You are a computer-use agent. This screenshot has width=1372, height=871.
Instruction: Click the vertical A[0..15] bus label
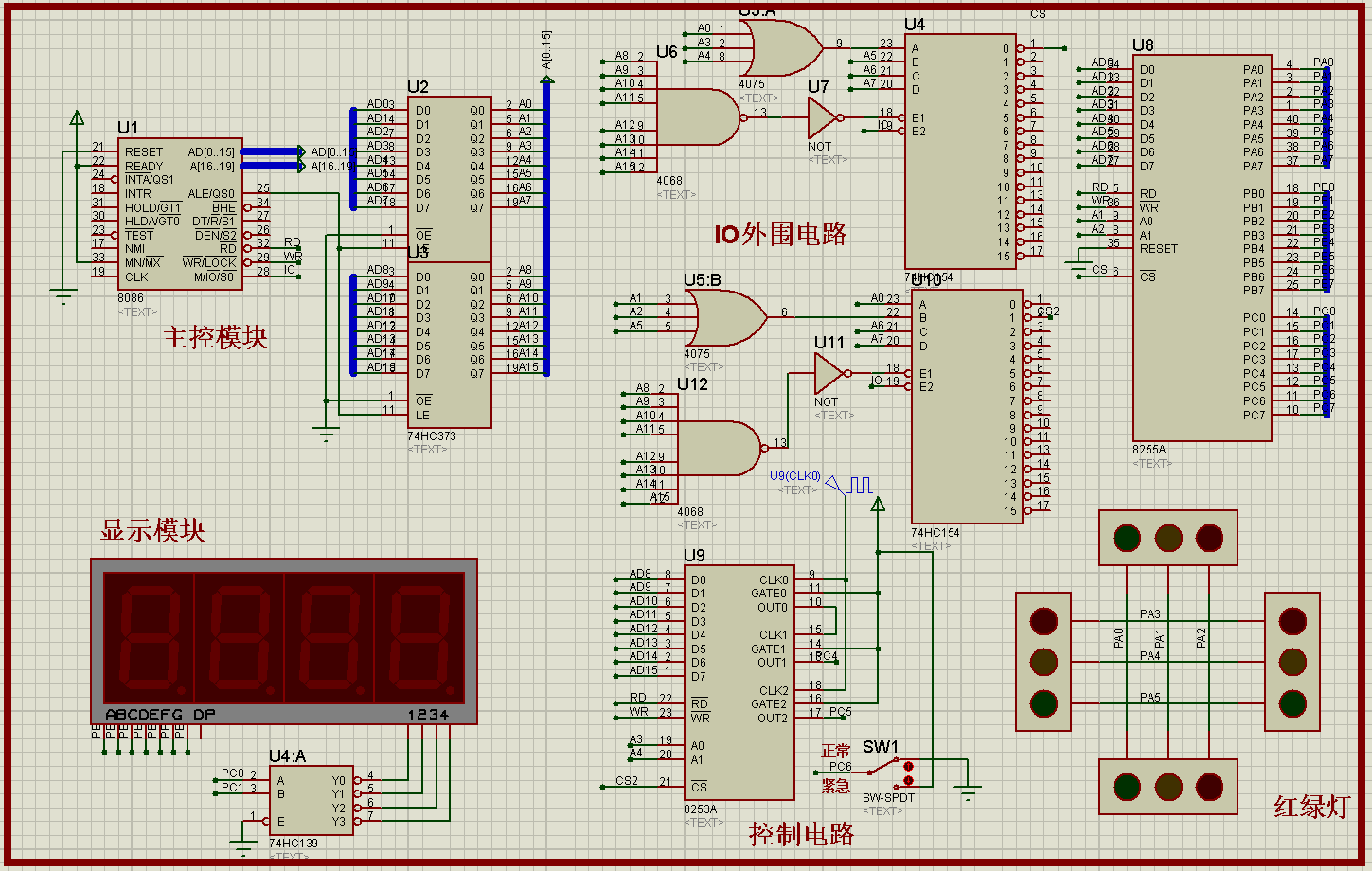546,51
